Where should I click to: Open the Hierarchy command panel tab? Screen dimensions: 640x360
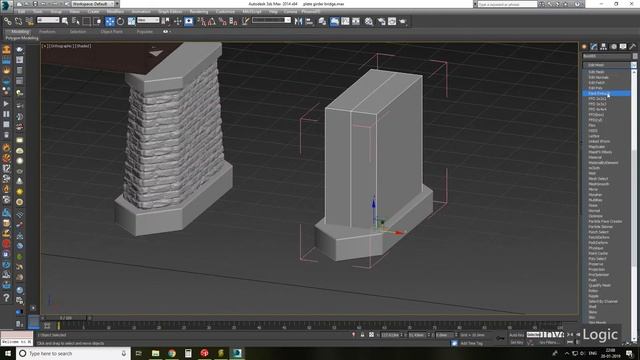tap(604, 47)
